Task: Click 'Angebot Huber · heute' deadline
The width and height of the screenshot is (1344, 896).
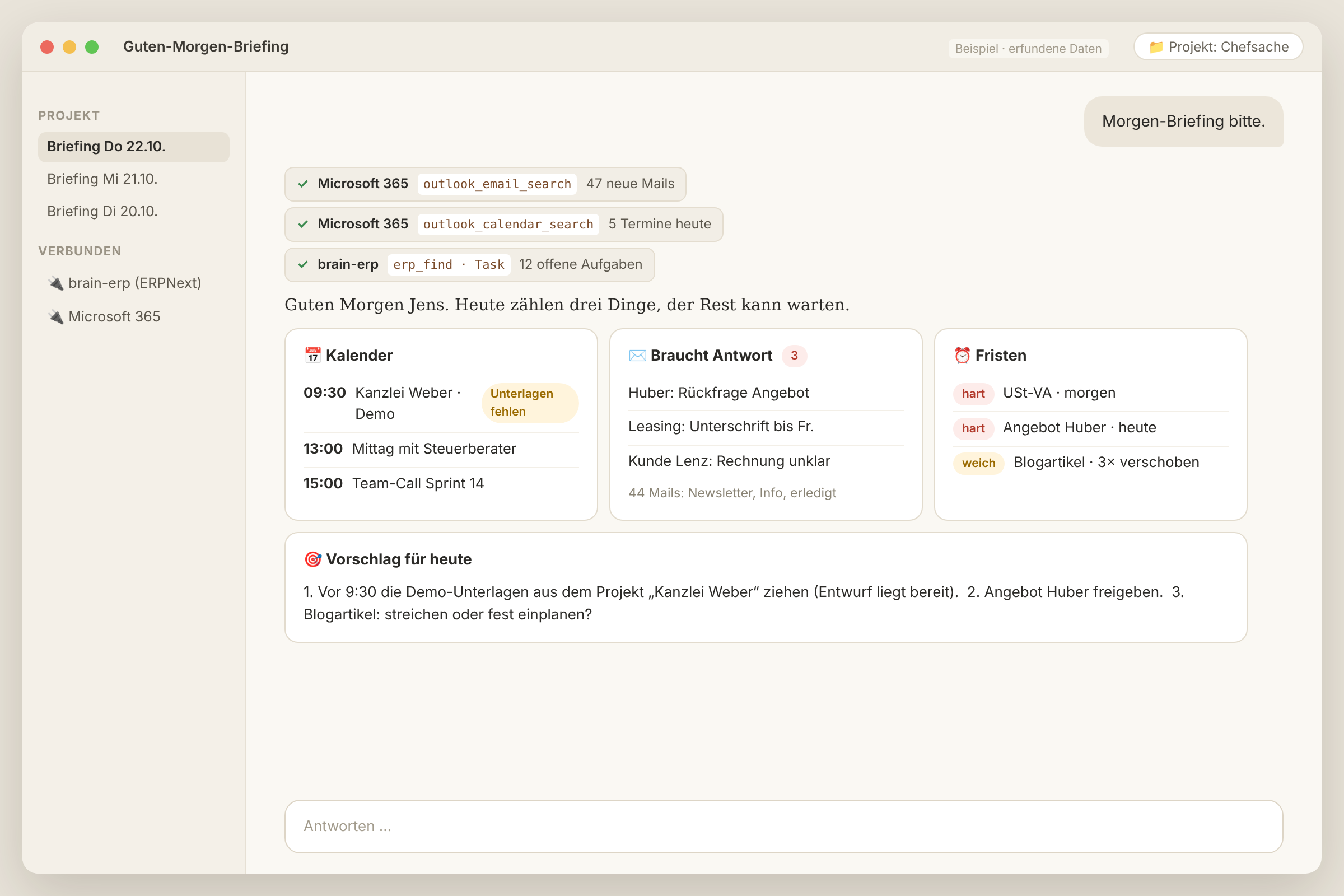Action: pos(1079,427)
